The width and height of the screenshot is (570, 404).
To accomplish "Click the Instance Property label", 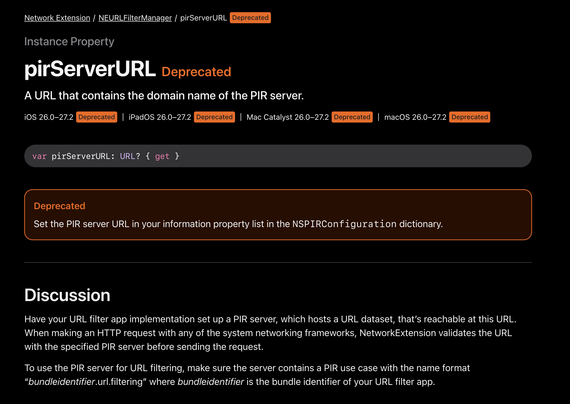I will point(69,41).
